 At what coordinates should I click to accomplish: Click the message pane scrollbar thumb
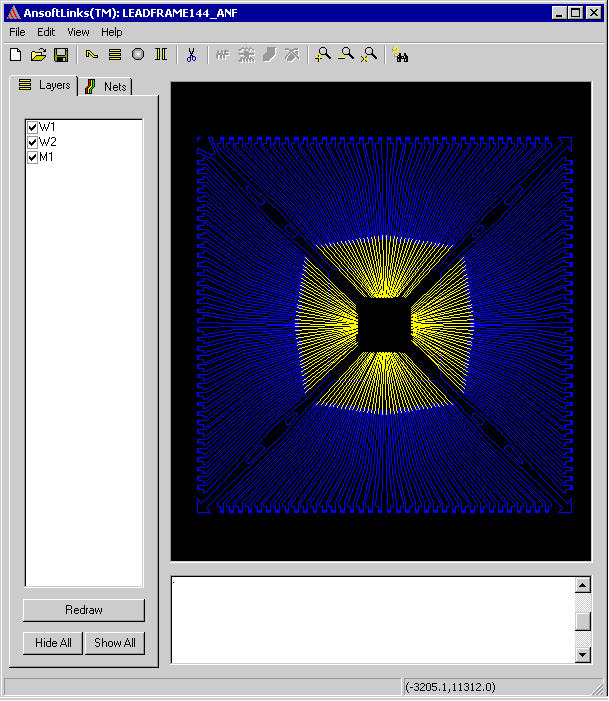point(583,621)
